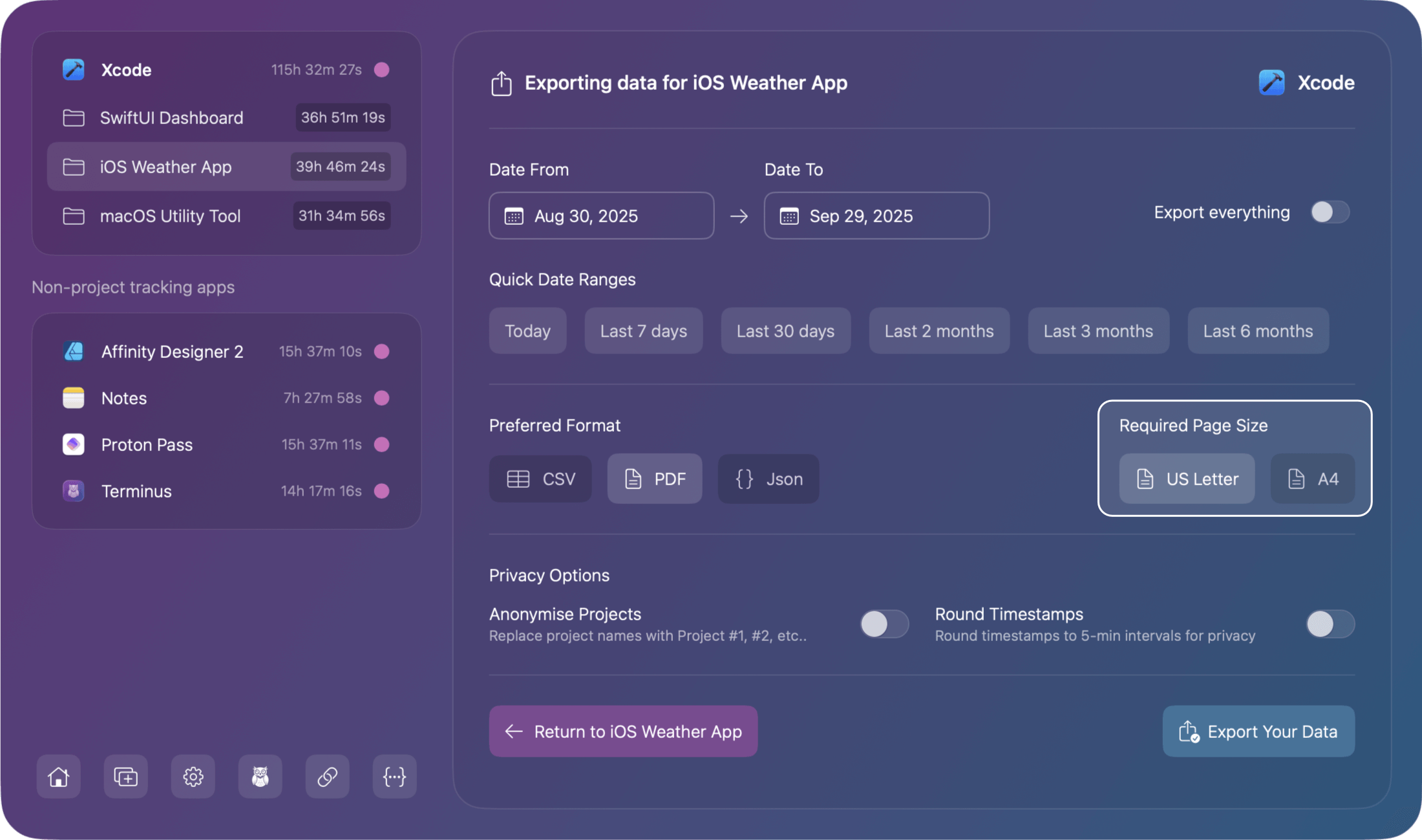Click the share icon next to Exporting data heading
This screenshot has height=840, width=1422.
502,83
